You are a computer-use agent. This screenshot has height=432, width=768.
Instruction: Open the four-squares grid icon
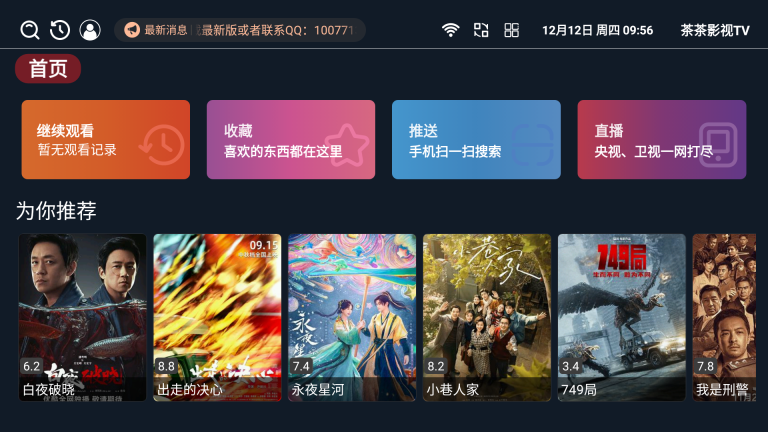click(x=511, y=30)
